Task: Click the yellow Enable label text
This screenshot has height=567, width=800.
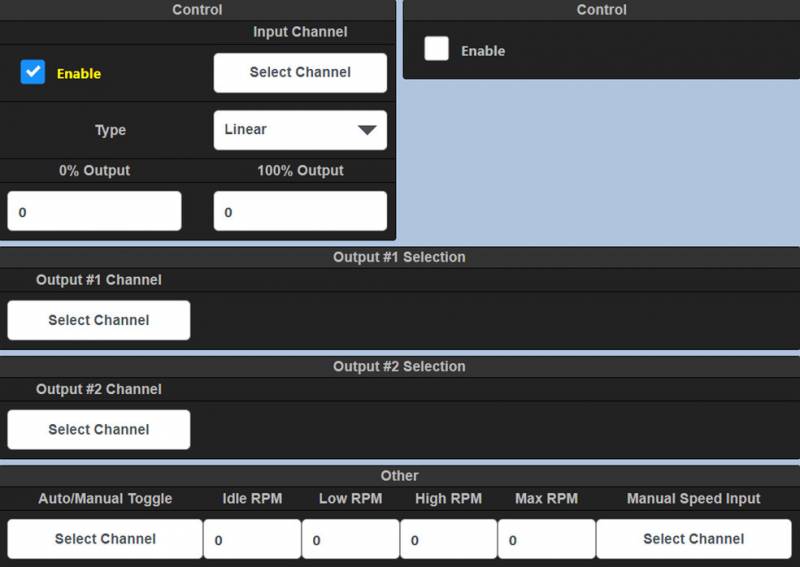Action: [x=78, y=73]
